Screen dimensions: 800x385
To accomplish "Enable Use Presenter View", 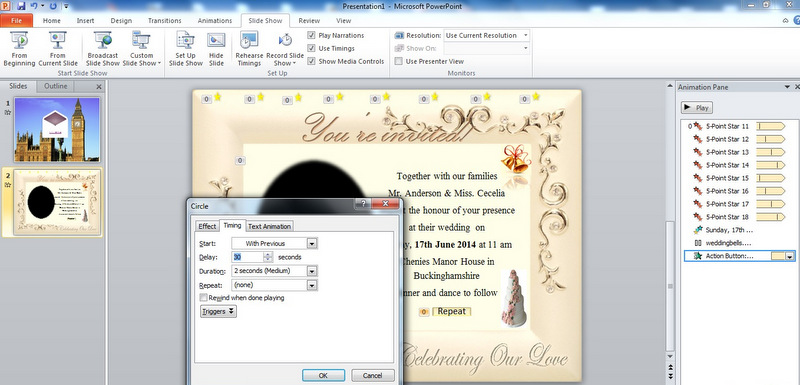I will point(399,61).
